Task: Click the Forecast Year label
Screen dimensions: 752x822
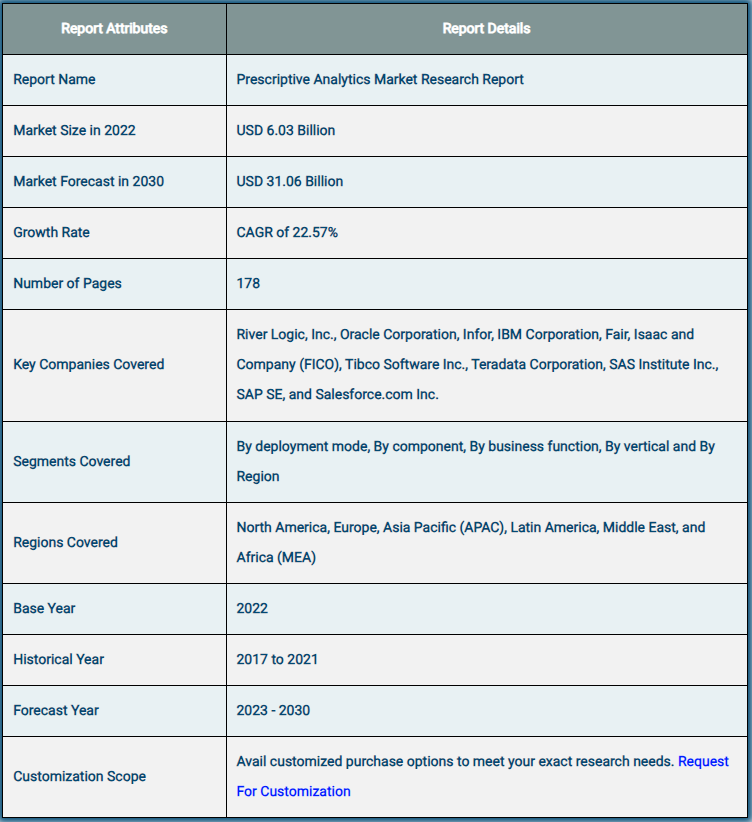Action: click(56, 710)
